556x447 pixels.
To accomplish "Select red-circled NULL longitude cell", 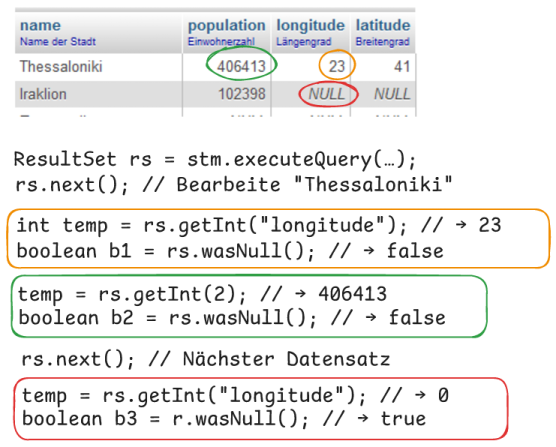I will click(x=327, y=94).
